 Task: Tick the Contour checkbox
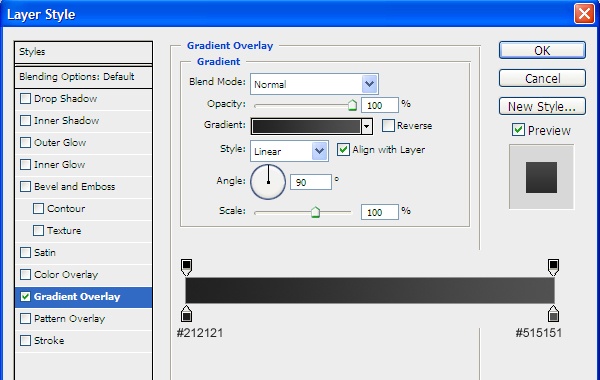click(38, 209)
